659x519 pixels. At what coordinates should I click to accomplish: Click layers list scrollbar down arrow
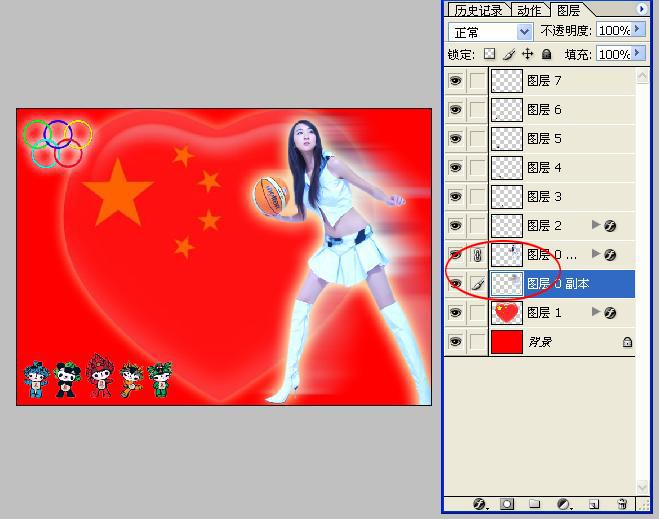click(x=642, y=487)
